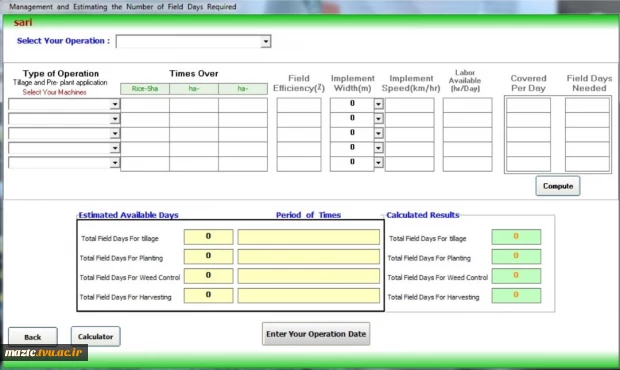Click the first Labor Available input cell
Viewport: 620px width, 370px height.
coord(467,105)
